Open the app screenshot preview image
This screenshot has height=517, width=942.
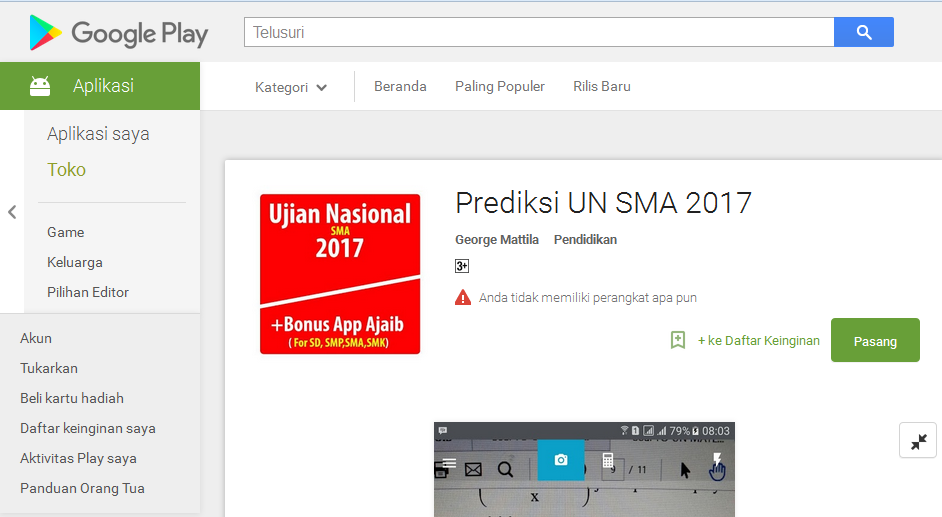tap(585, 469)
